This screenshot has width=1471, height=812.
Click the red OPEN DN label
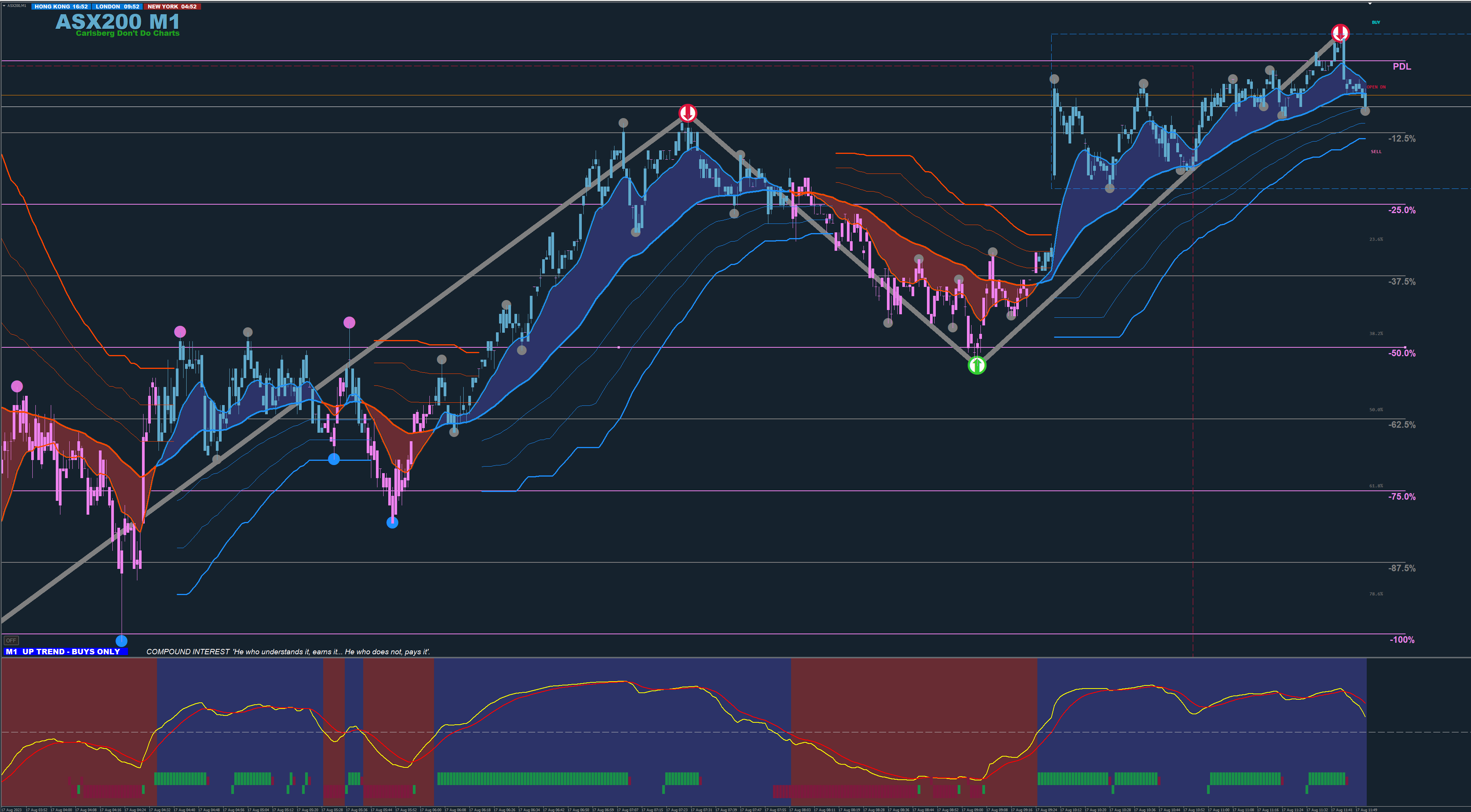(x=1376, y=87)
